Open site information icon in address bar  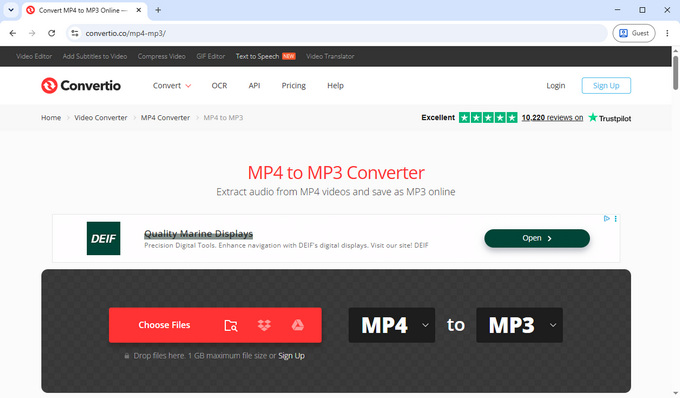(x=75, y=33)
